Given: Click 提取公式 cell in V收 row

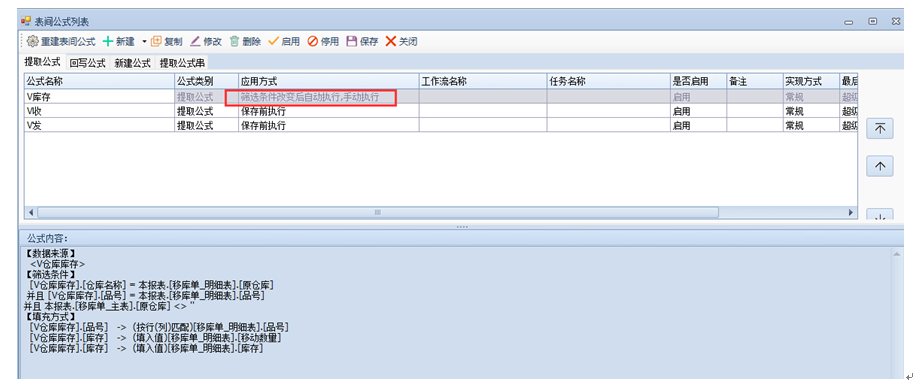Looking at the screenshot, I should [207, 111].
